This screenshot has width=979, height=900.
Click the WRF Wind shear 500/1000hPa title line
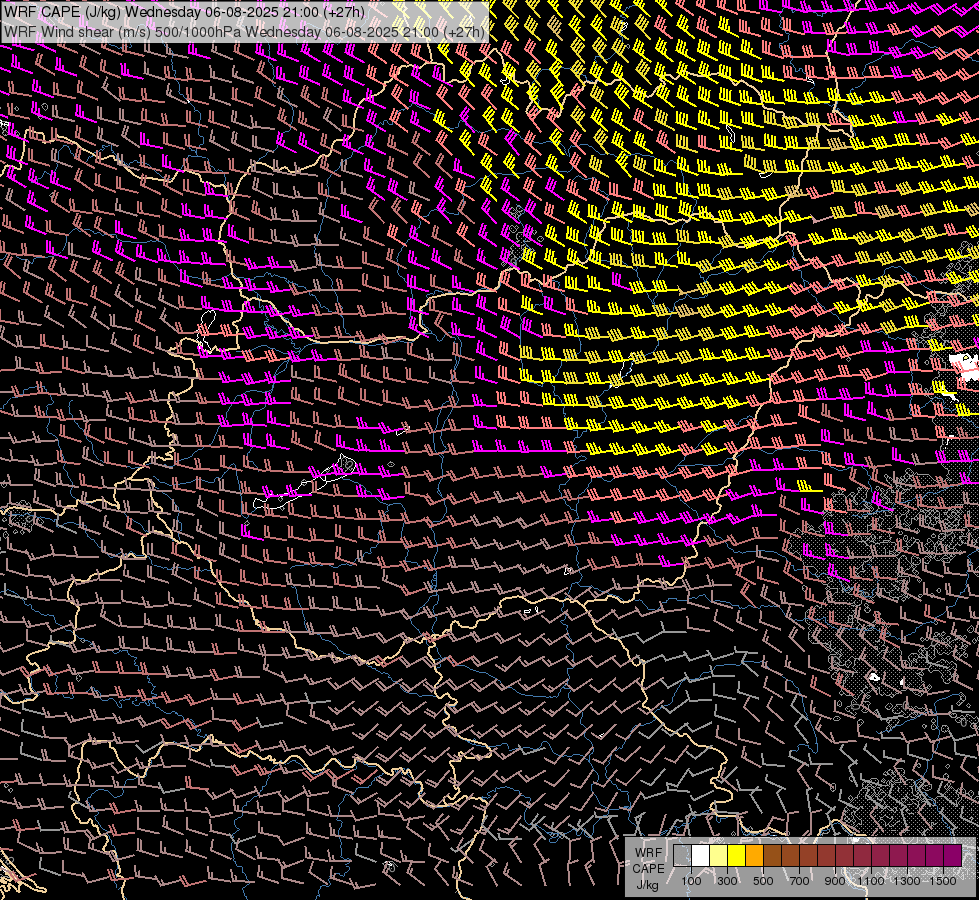[244, 32]
